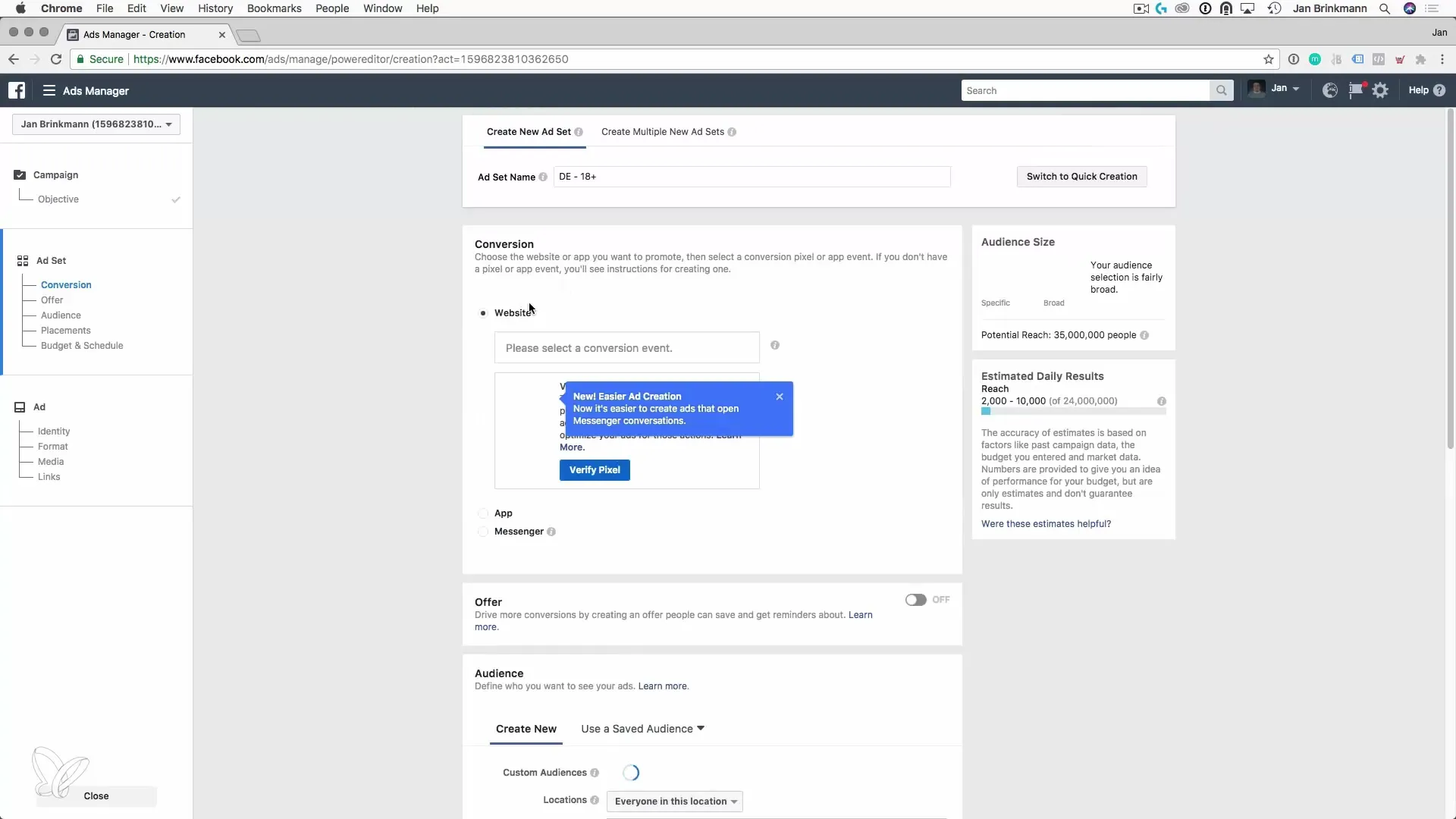Click the conversion event input field

626,348
